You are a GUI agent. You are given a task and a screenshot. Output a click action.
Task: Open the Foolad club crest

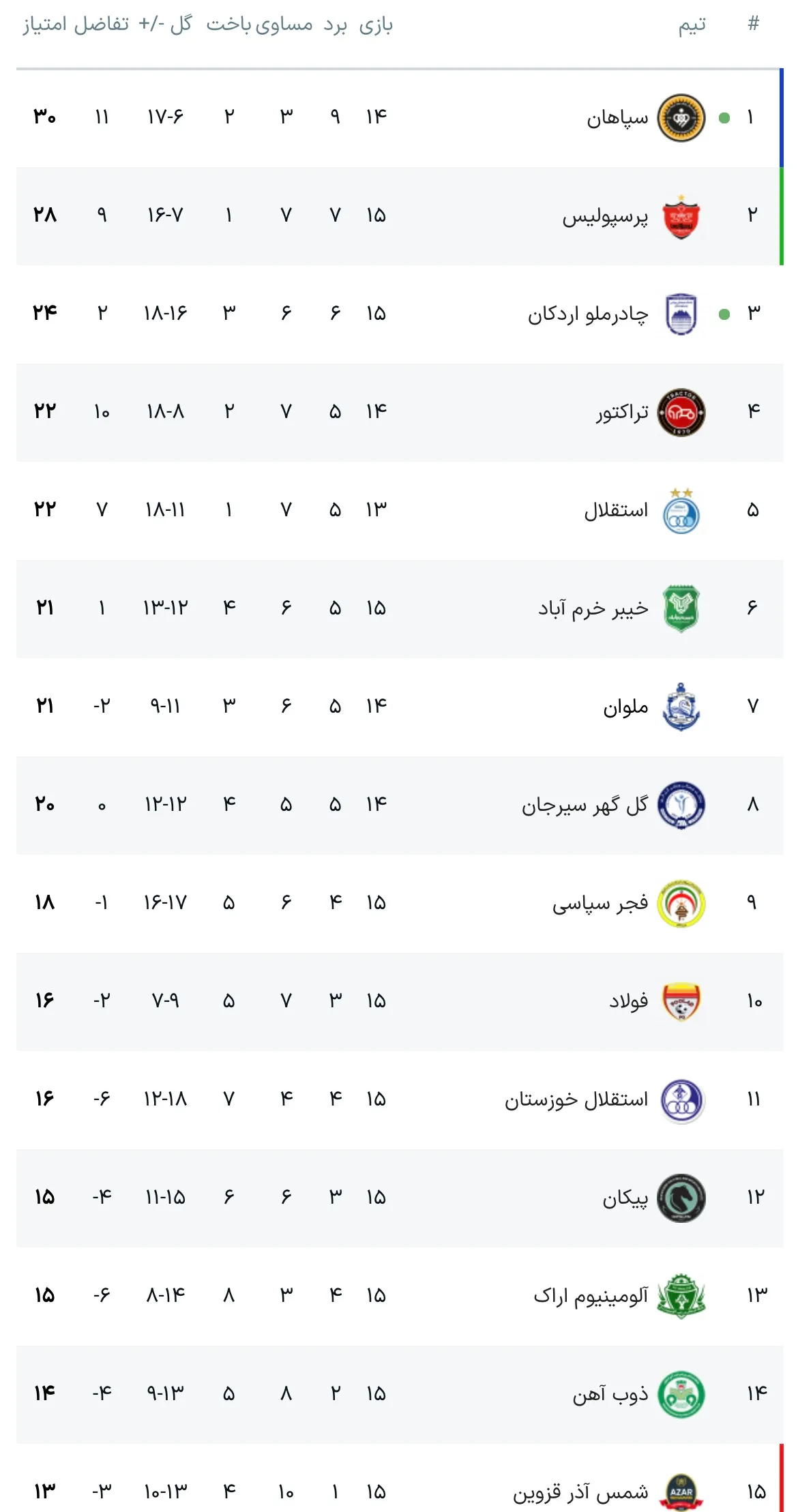click(x=681, y=1001)
